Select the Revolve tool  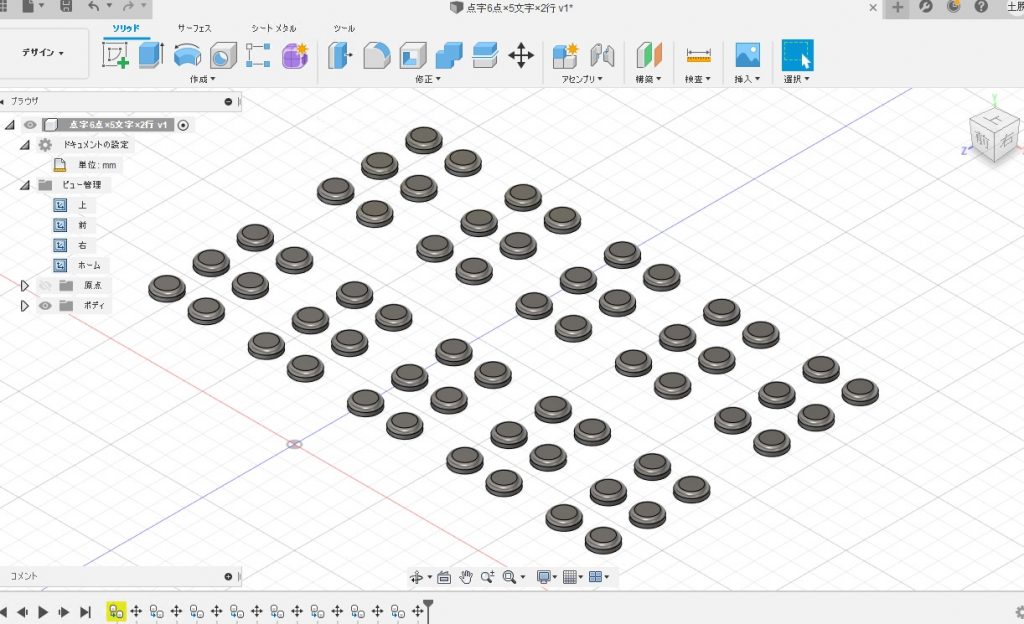[x=187, y=55]
